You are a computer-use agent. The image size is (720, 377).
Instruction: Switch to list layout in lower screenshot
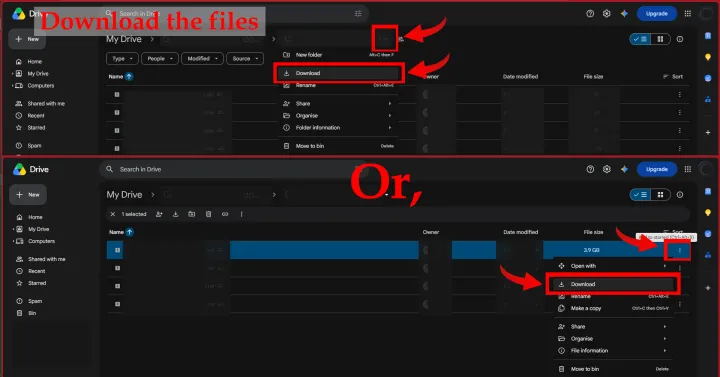tap(640, 195)
